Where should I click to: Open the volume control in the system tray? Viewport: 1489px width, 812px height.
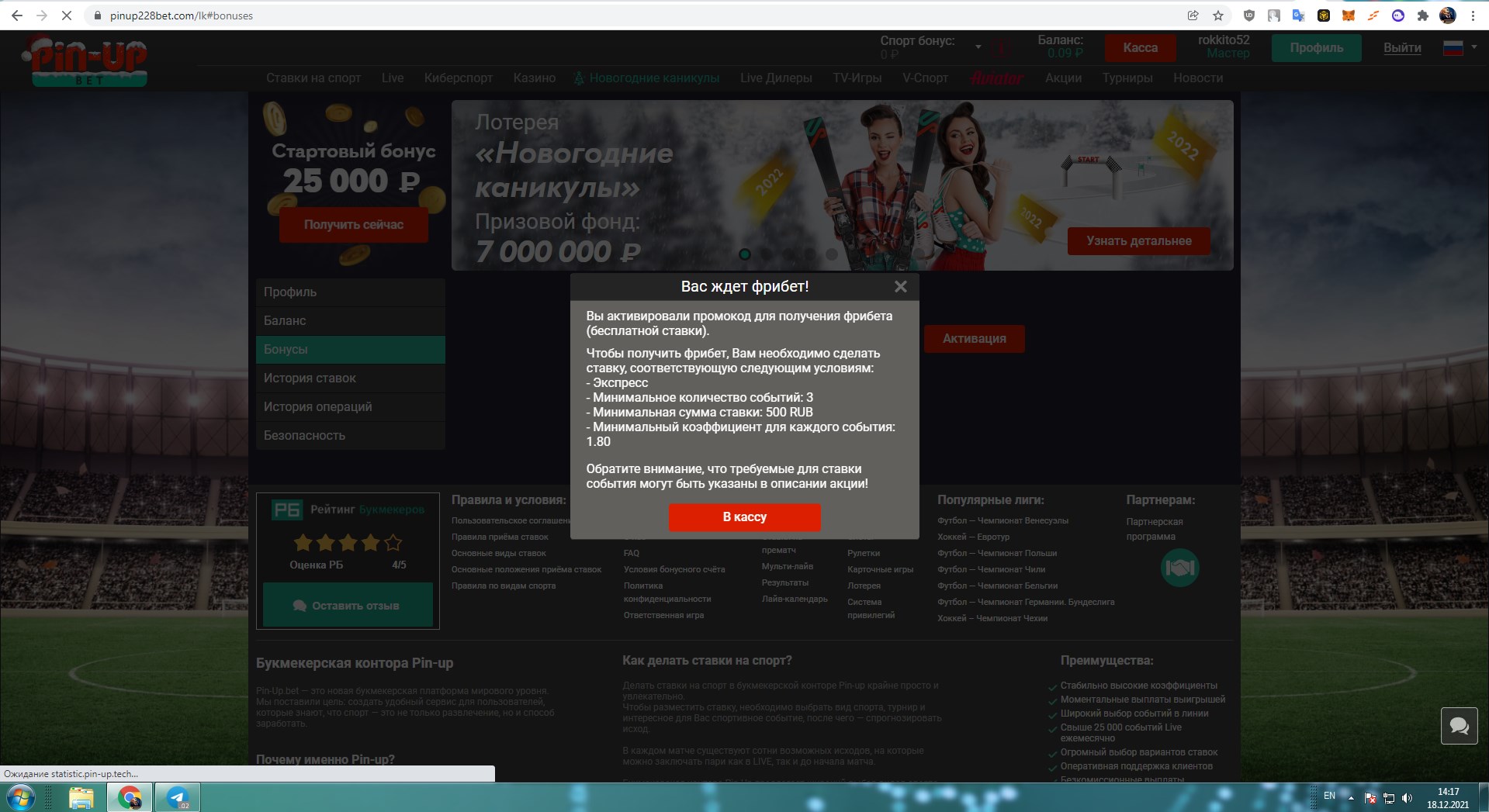[x=1407, y=798]
